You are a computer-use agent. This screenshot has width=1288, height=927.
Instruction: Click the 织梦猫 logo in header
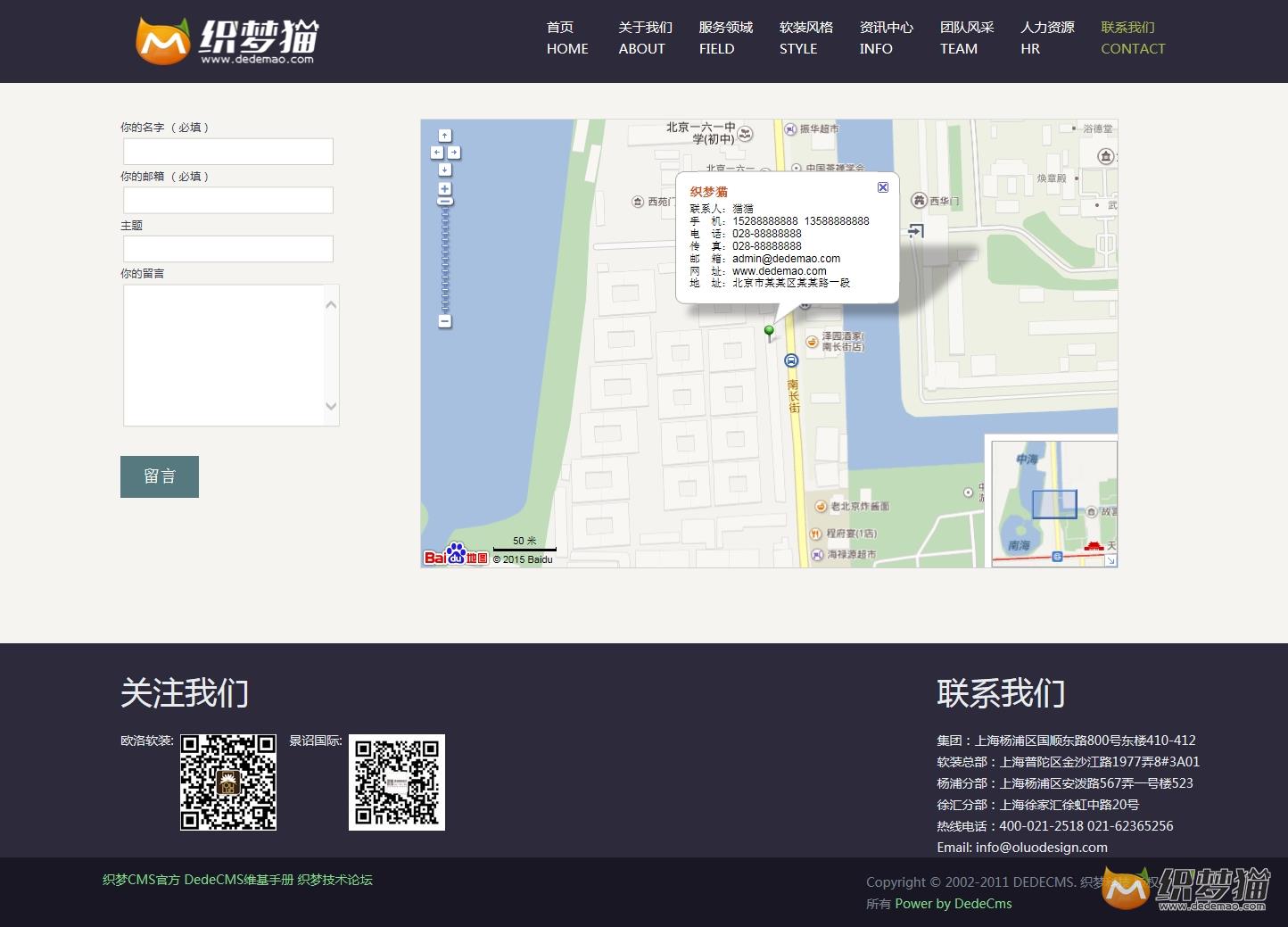[x=227, y=41]
